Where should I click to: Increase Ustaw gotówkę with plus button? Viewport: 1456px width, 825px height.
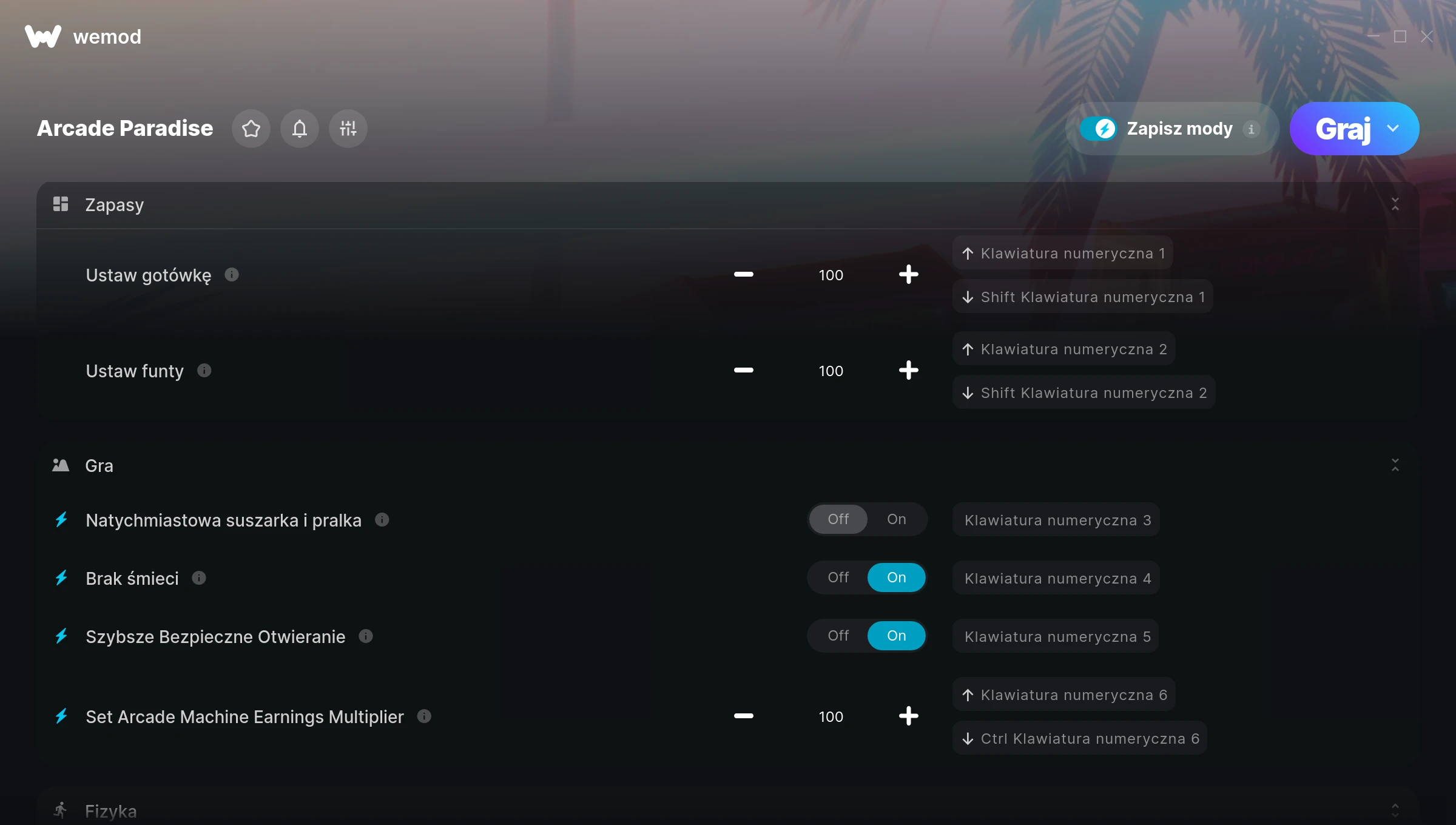(909, 275)
